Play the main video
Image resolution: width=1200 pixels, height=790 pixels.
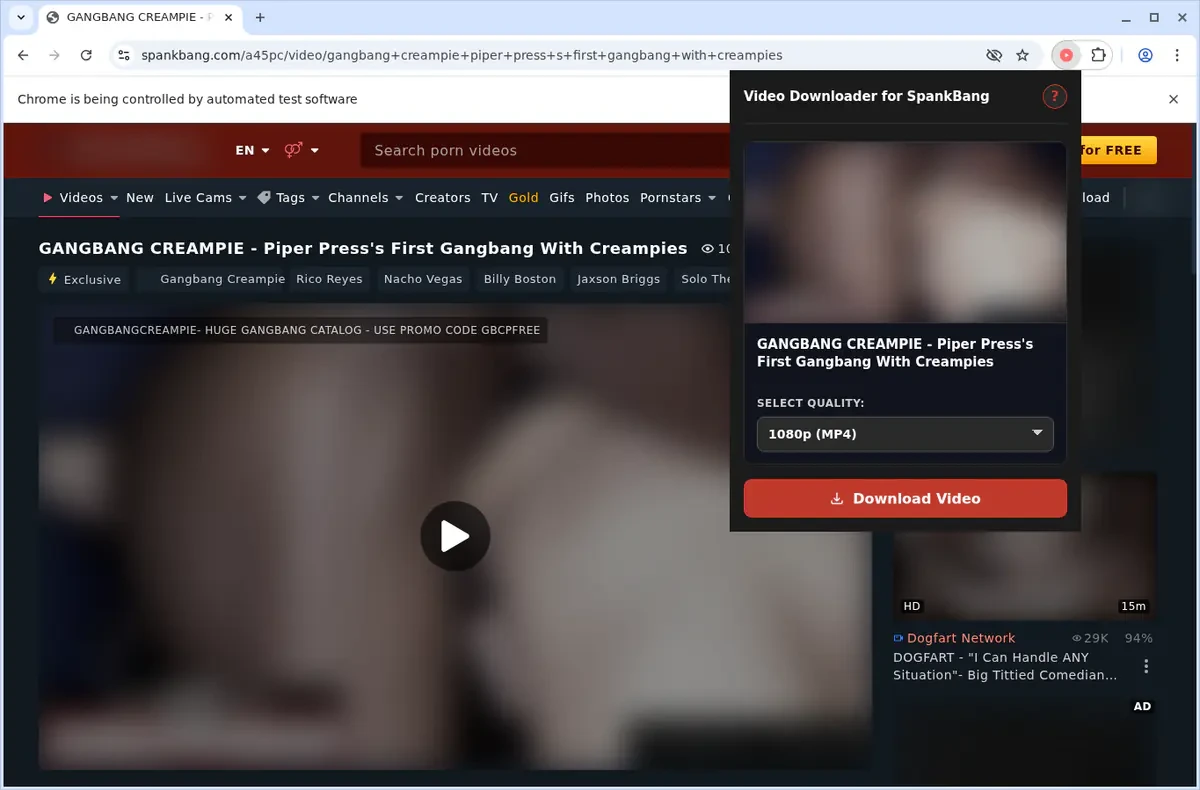(x=455, y=536)
